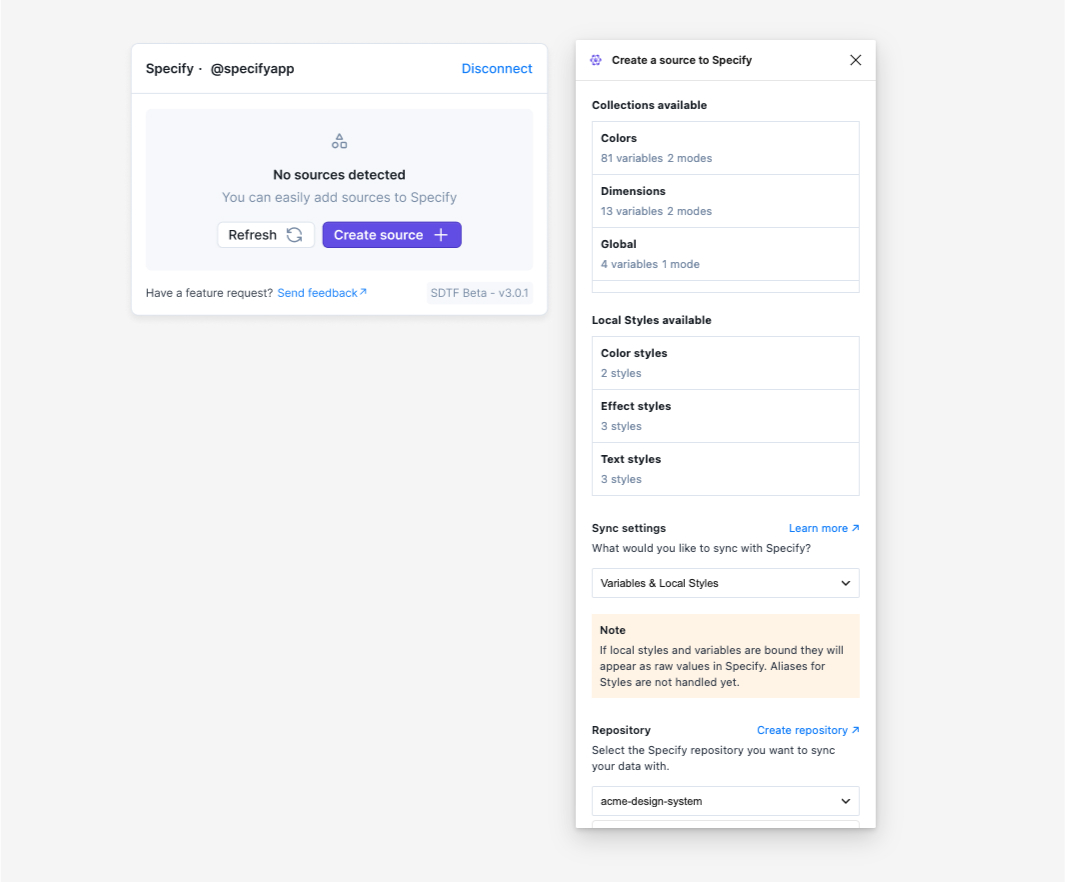Click the arrow icon next to Learn more

(x=855, y=528)
